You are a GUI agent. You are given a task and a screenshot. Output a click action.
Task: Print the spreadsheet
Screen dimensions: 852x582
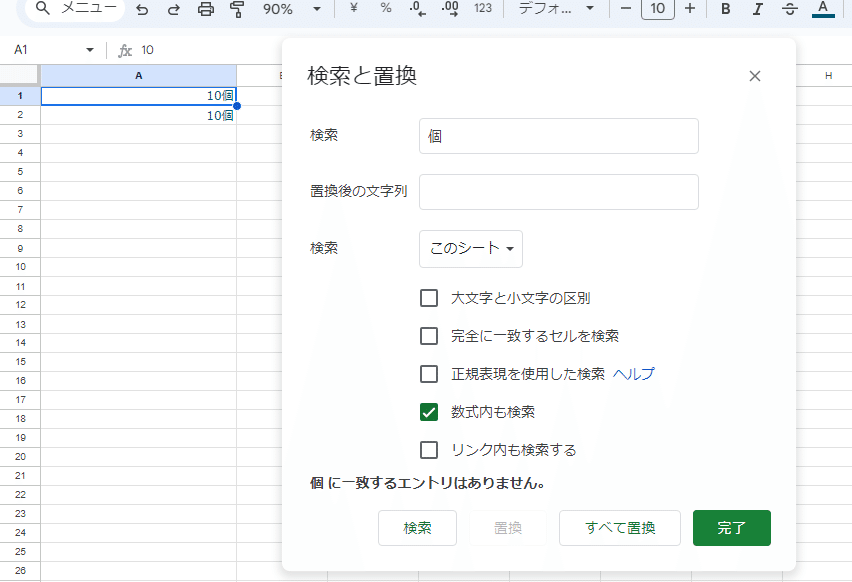205,9
